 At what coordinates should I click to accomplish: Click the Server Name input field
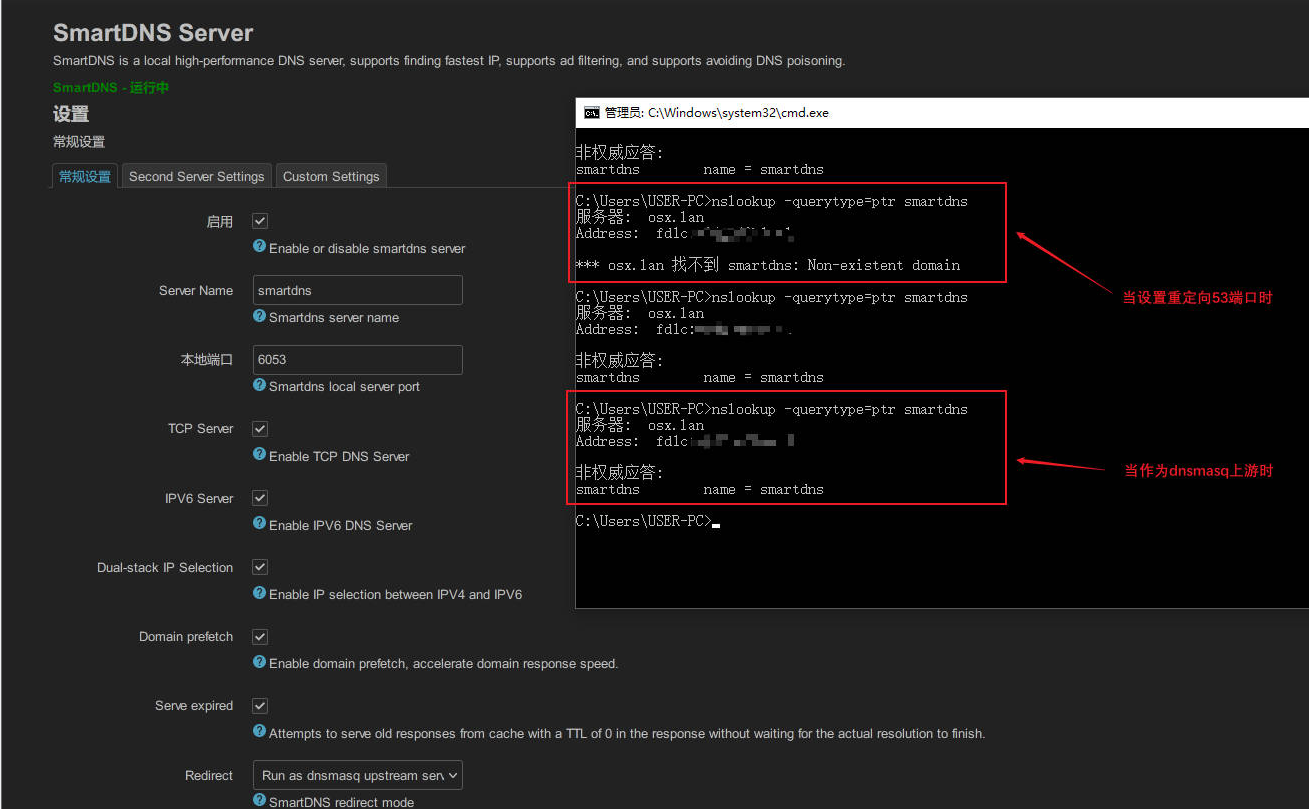tap(358, 290)
